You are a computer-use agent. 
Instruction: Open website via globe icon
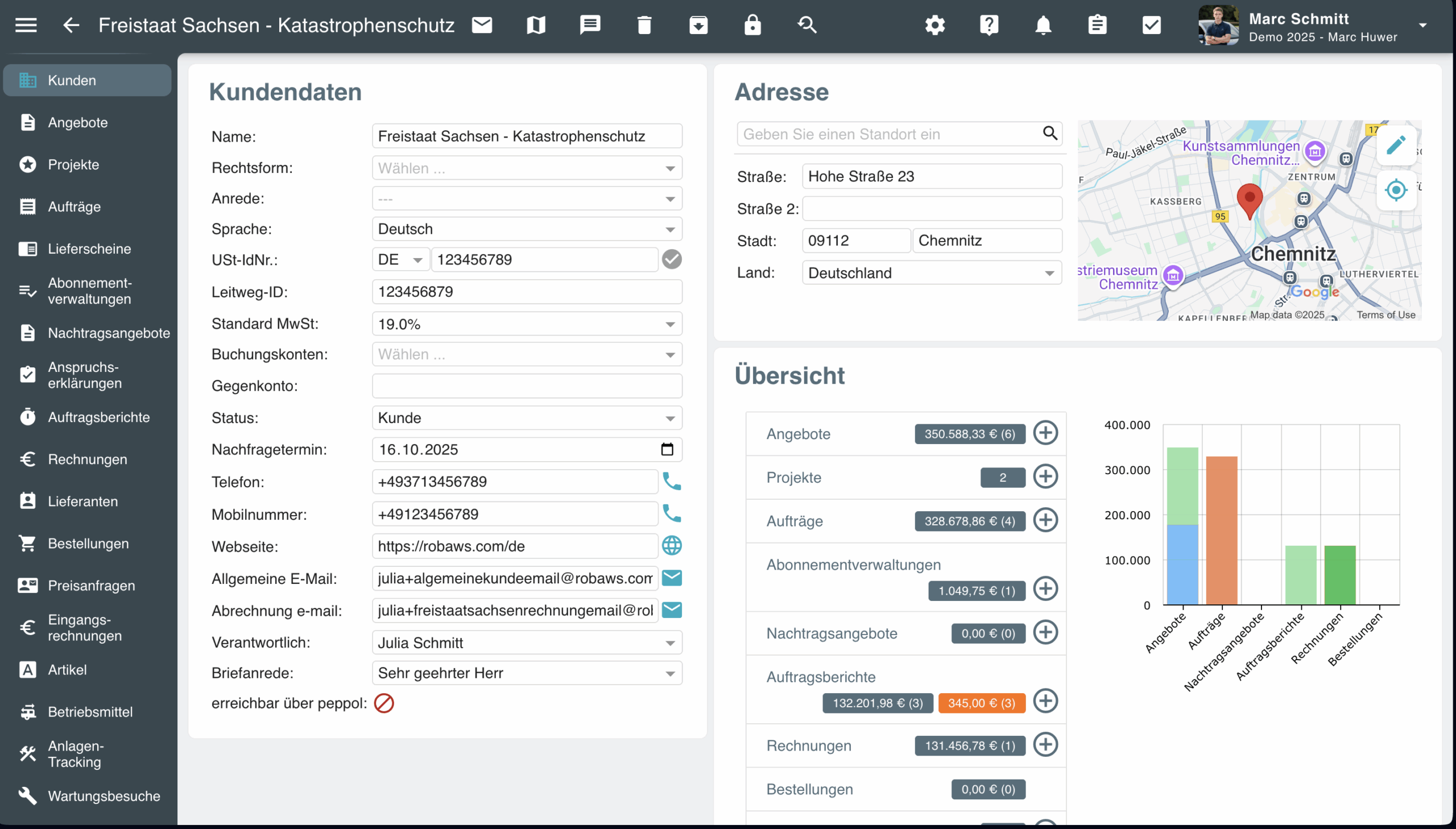(672, 545)
